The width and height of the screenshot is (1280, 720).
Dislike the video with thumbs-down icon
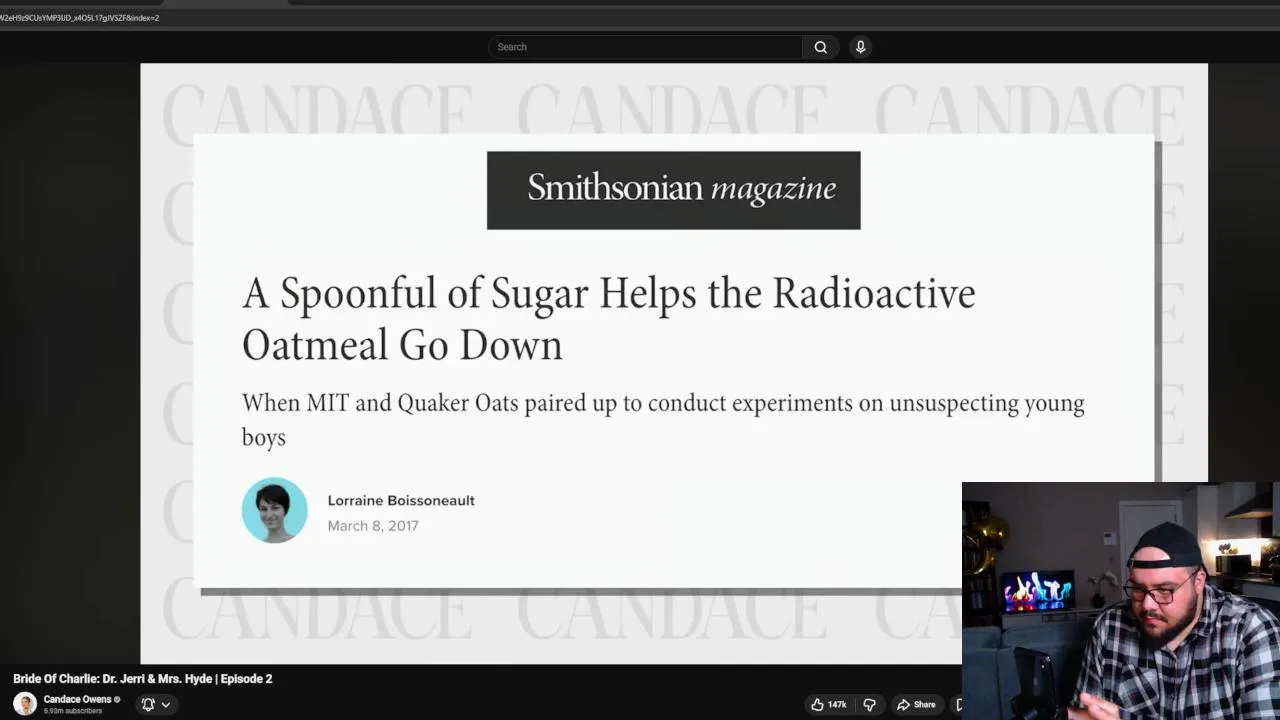click(869, 704)
